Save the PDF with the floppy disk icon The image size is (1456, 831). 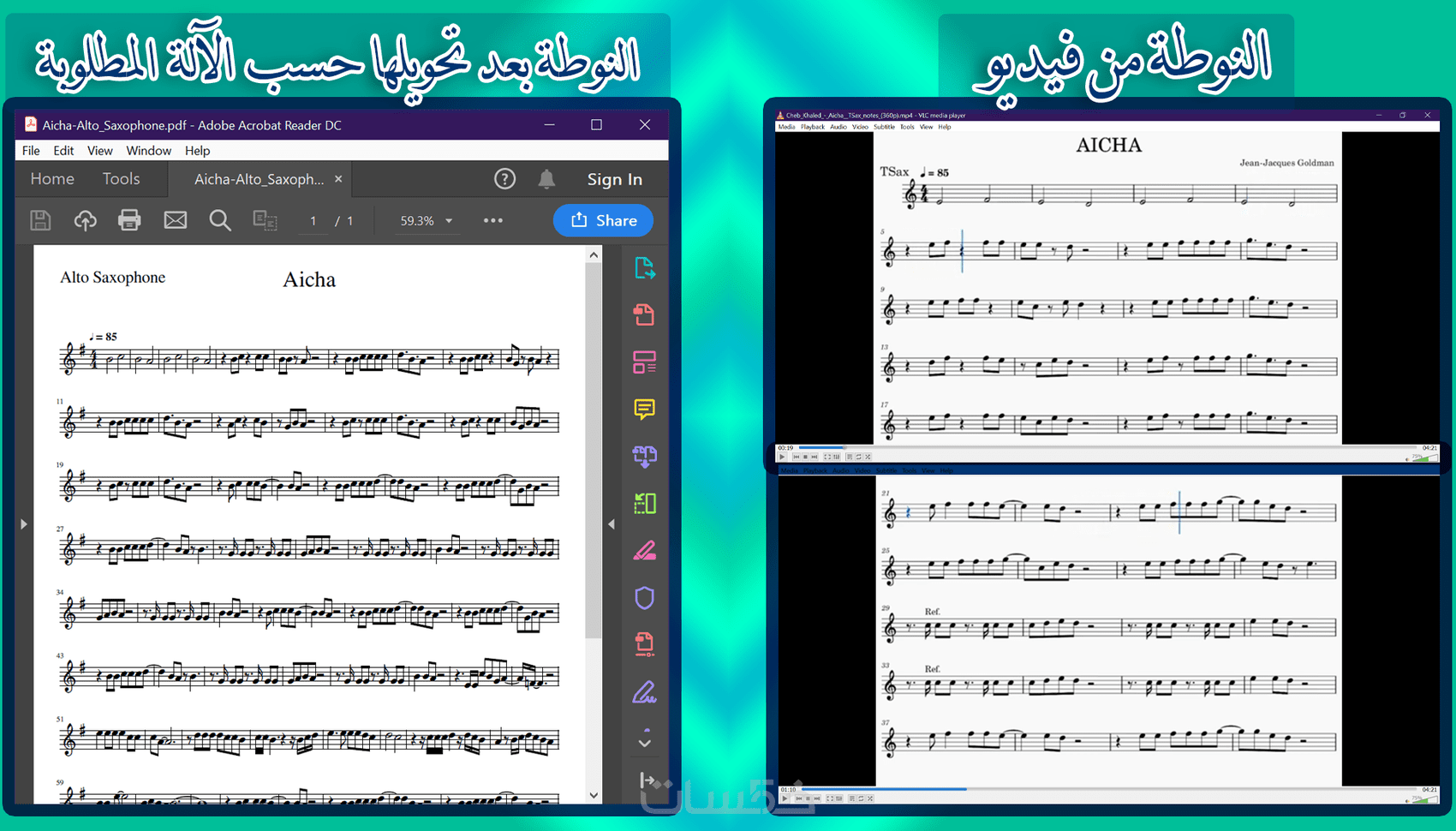[40, 220]
